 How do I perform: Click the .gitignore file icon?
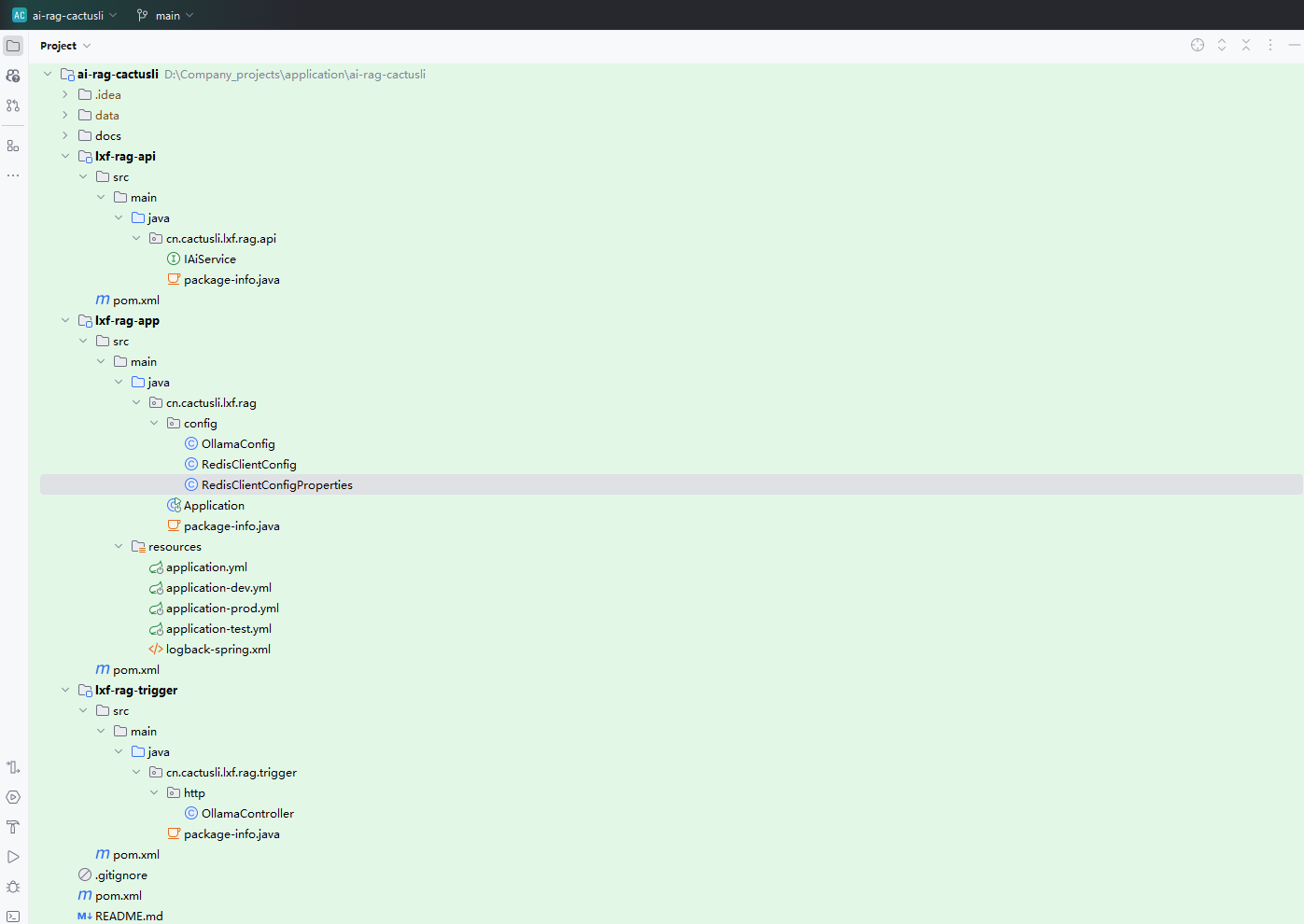tap(85, 875)
